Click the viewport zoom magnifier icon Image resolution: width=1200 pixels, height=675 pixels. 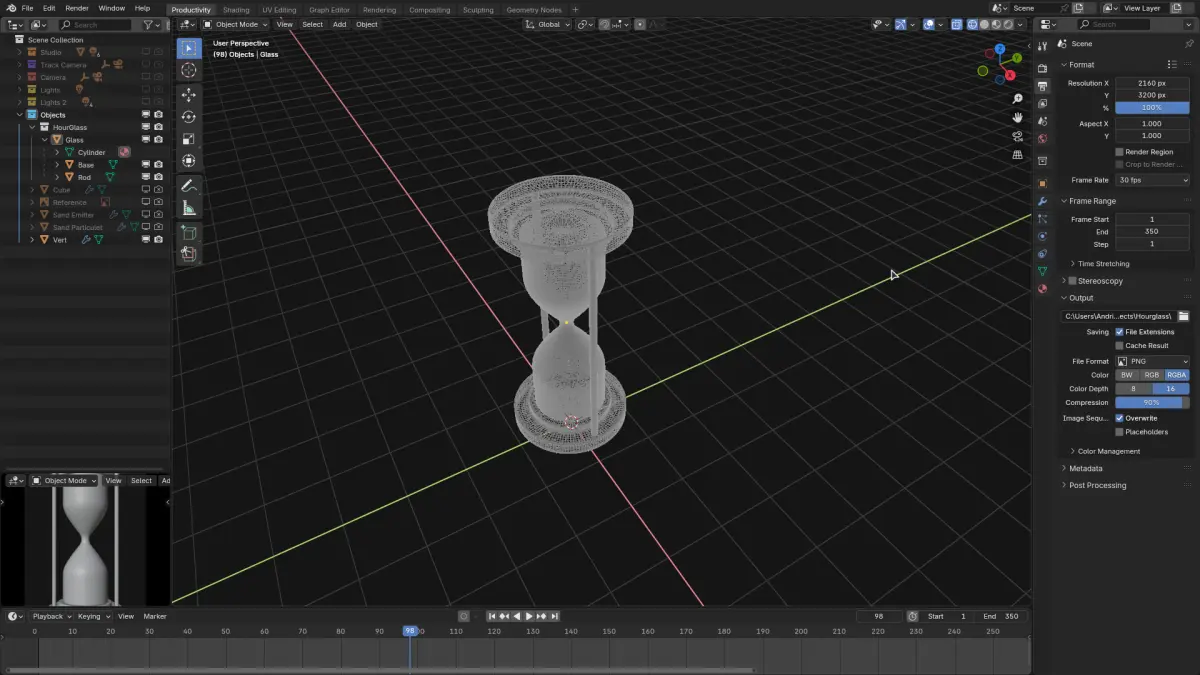(1018, 99)
